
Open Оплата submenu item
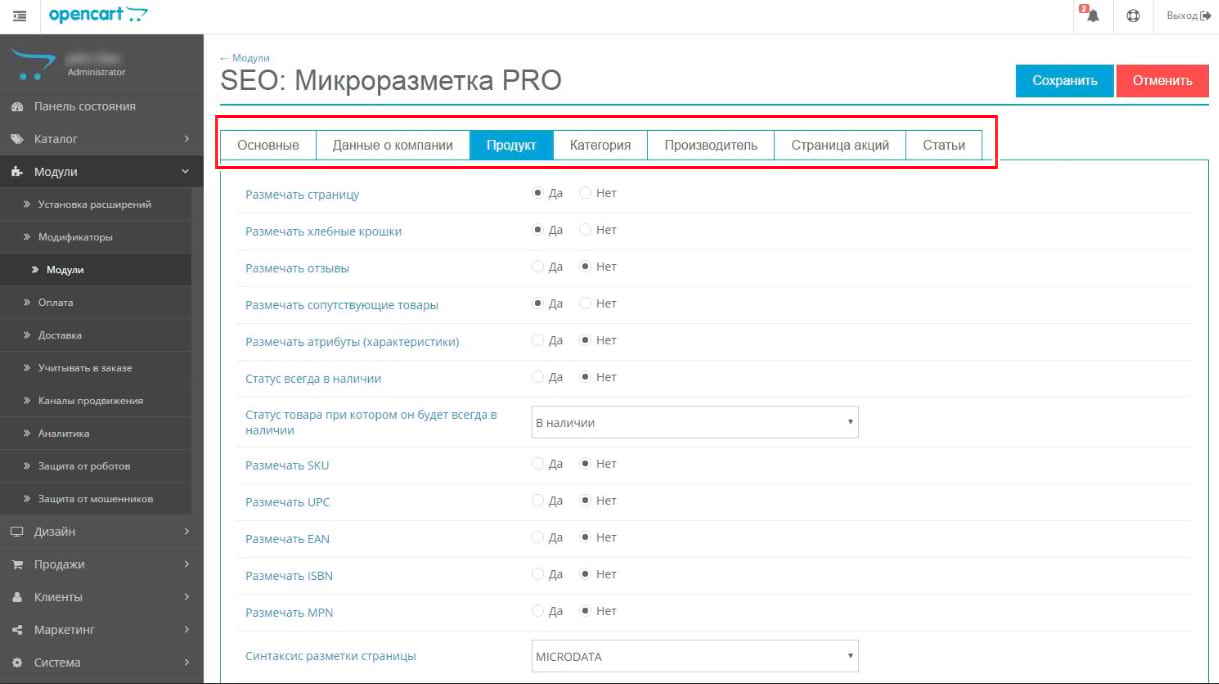click(96, 302)
